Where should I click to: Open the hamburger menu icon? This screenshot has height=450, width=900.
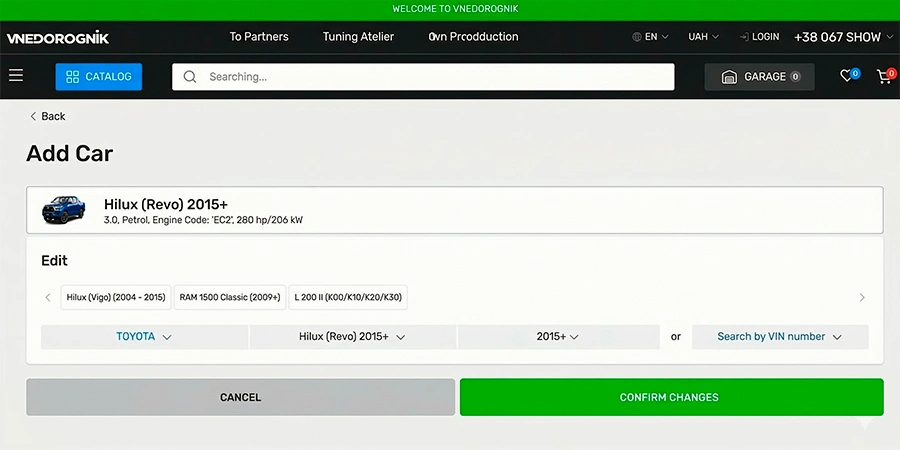[x=15, y=76]
